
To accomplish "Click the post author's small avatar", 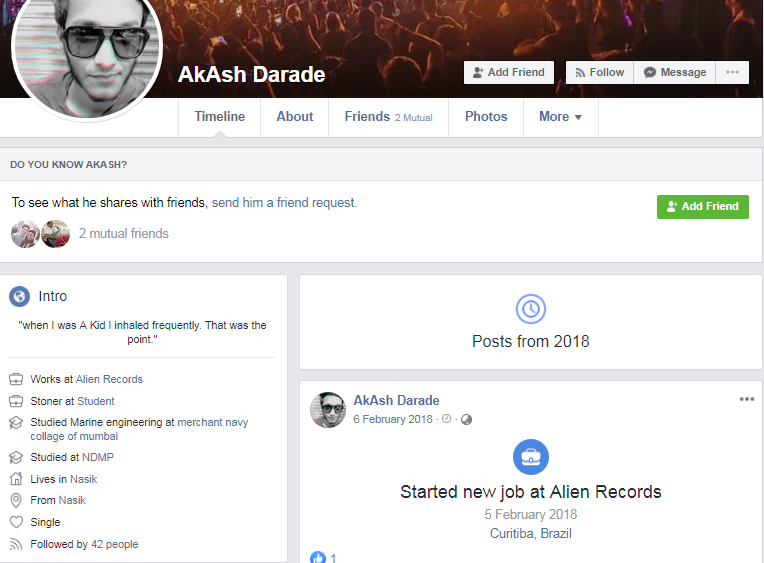I will [x=328, y=409].
